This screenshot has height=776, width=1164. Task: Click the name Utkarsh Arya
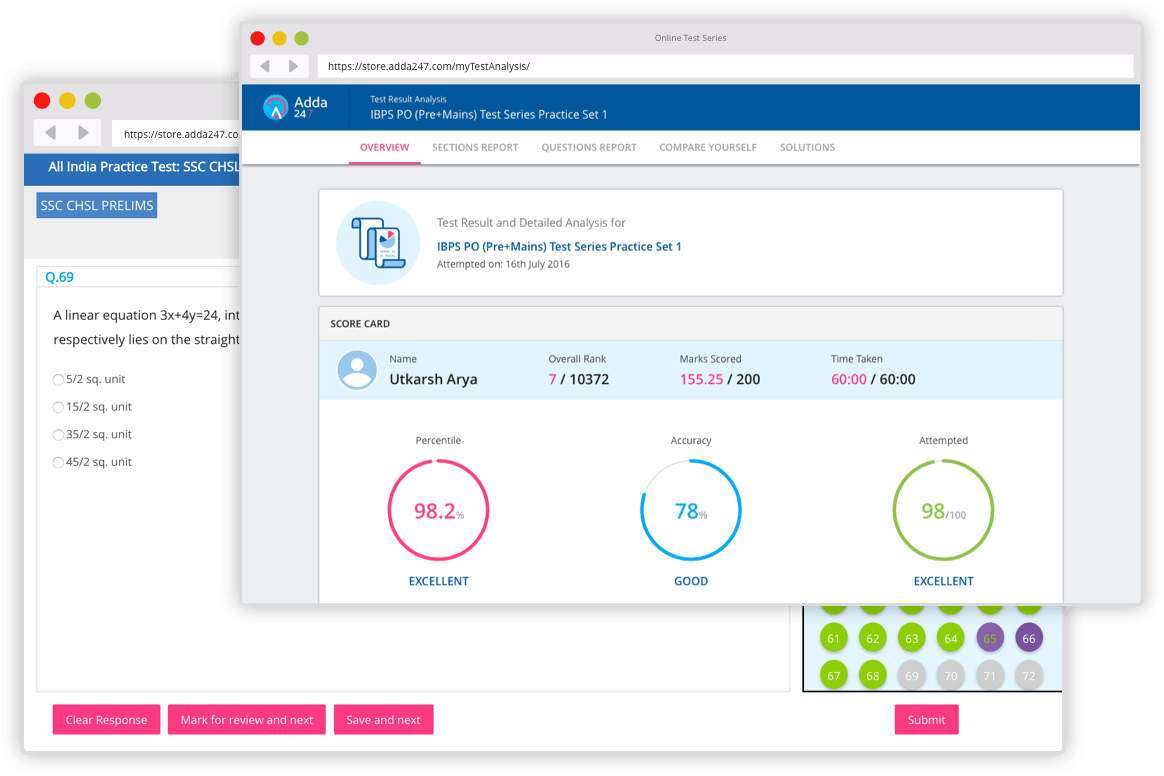pos(434,379)
